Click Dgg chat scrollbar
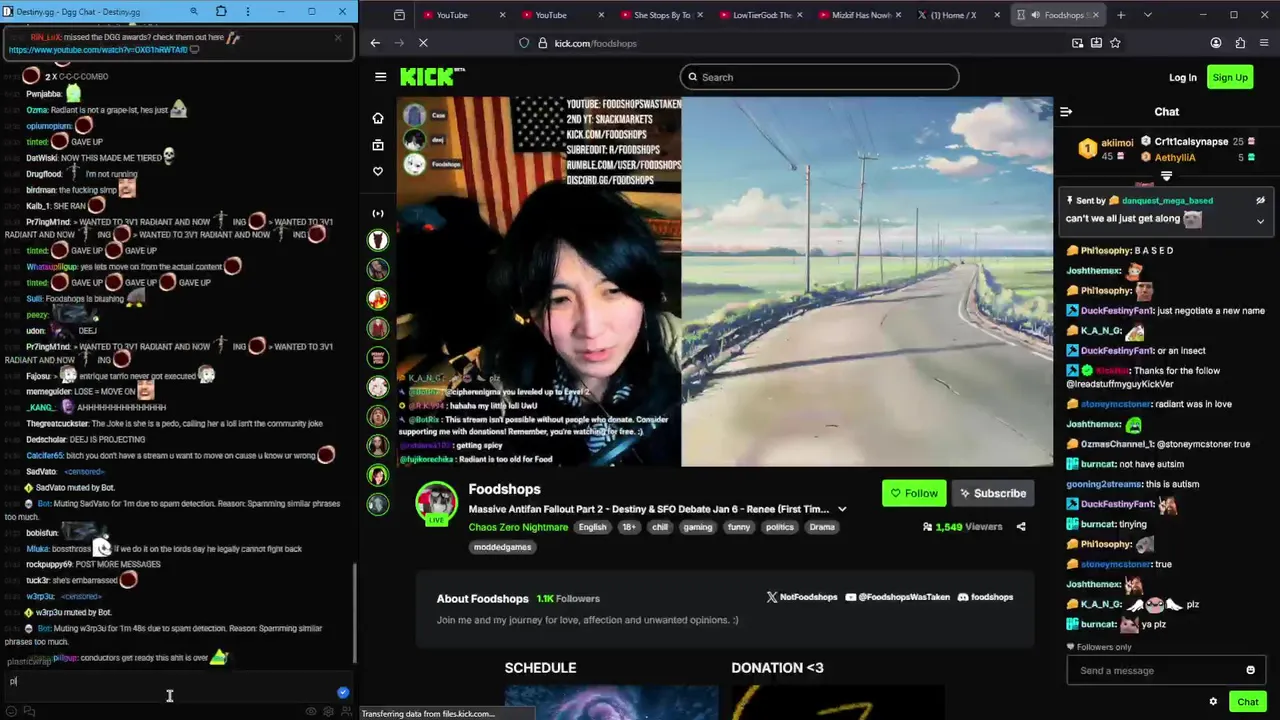1280x720 pixels. pos(355,612)
